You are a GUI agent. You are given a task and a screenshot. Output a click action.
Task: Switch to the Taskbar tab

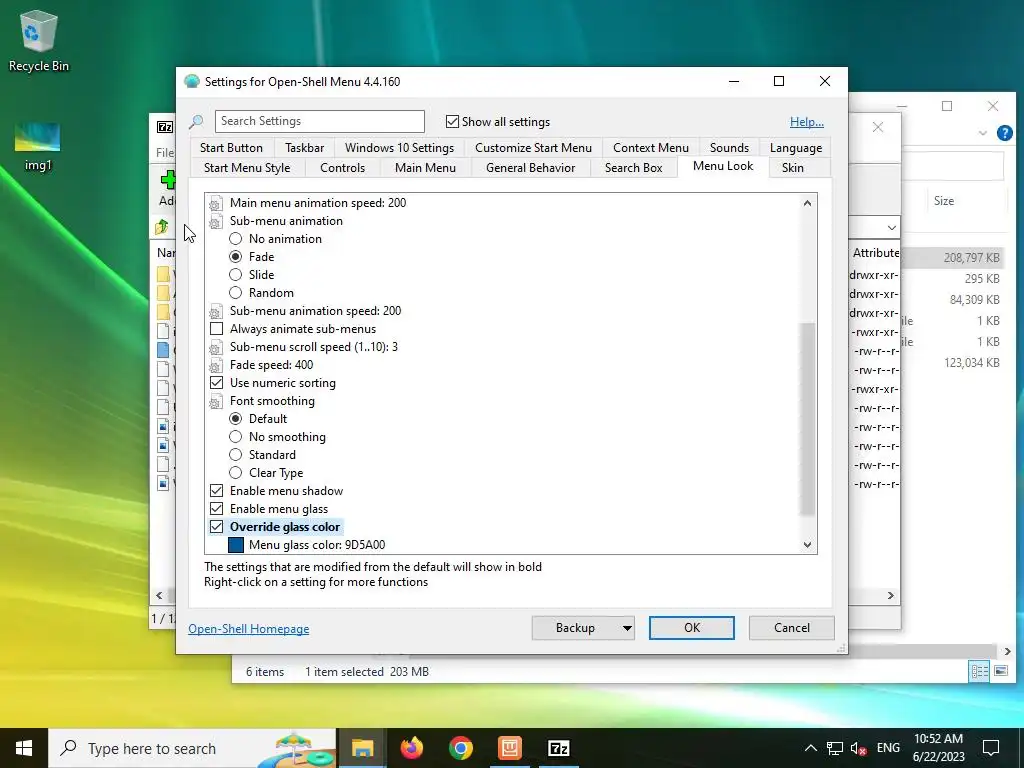(x=304, y=148)
